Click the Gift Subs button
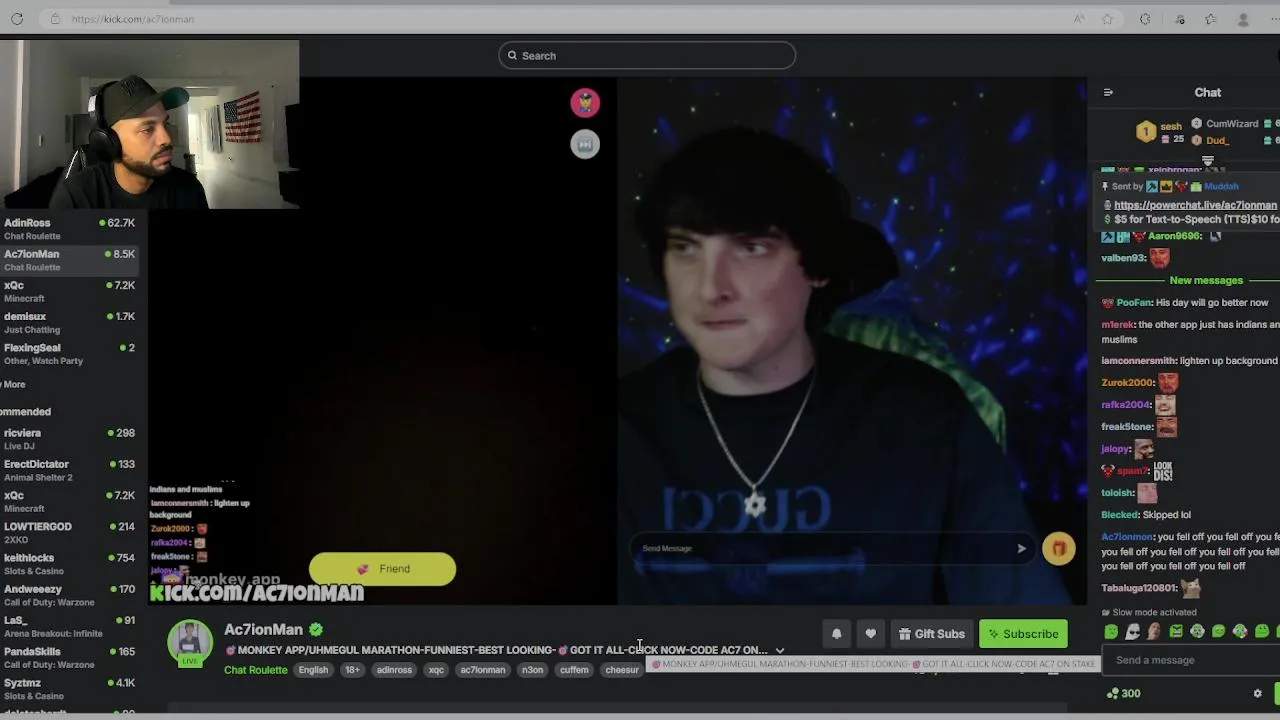 coord(931,634)
